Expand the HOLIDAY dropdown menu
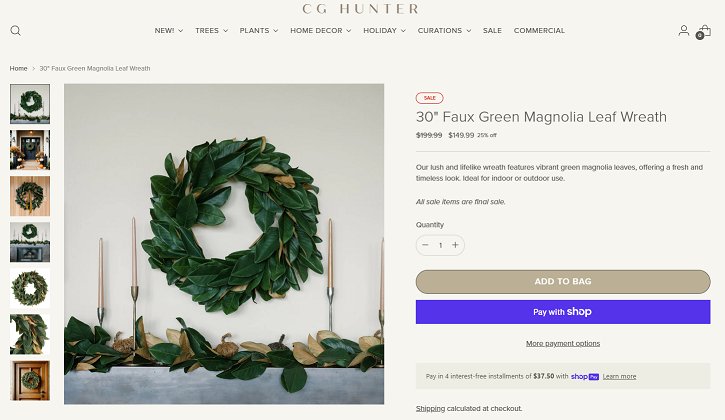 [x=384, y=31]
